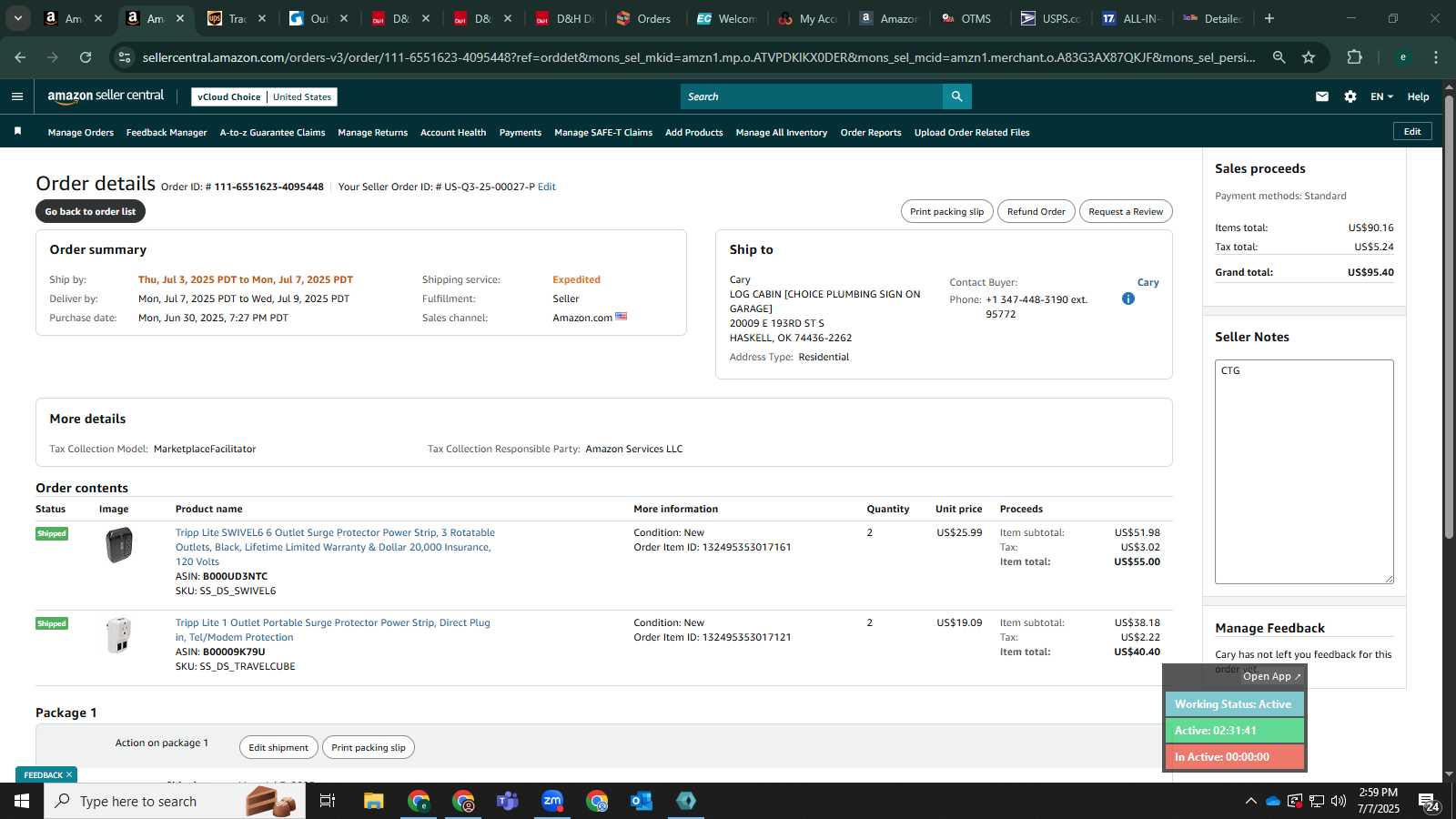Open the Tripp Lite SWIVEL6 product link
Viewport: 1456px width, 819px height.
click(335, 547)
